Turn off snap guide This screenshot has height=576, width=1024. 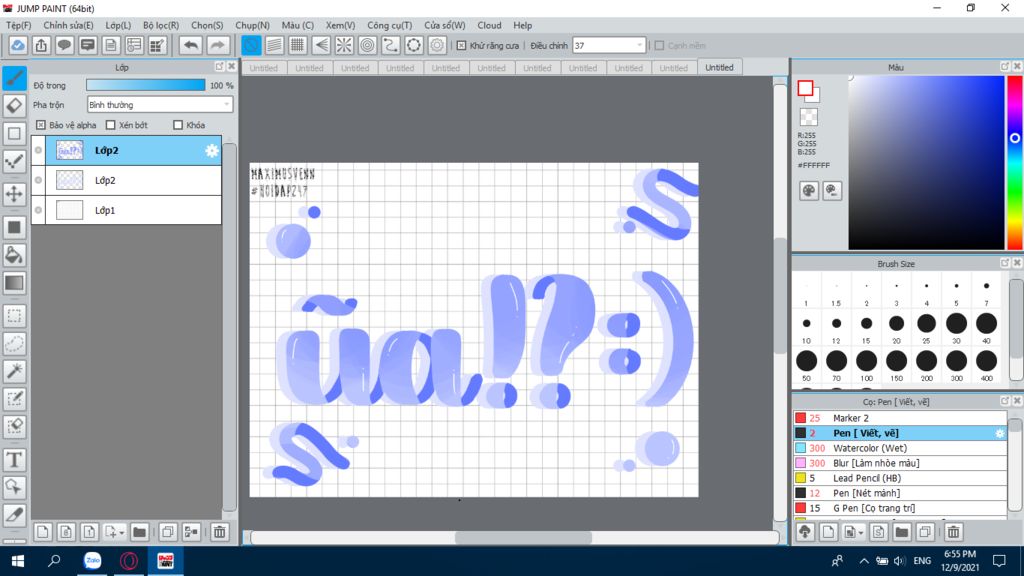coord(251,45)
